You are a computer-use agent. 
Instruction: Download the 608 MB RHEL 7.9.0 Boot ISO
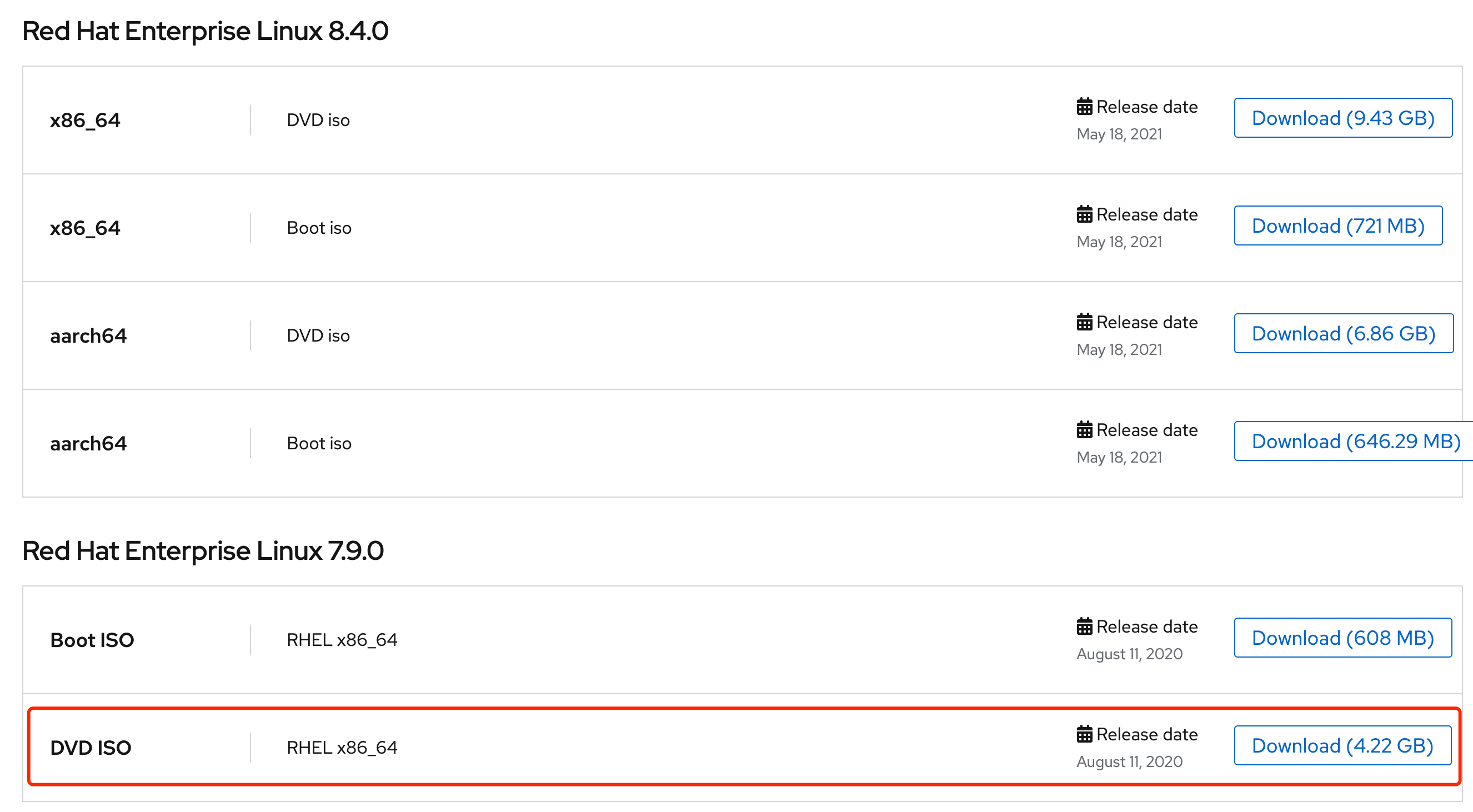pos(1342,638)
